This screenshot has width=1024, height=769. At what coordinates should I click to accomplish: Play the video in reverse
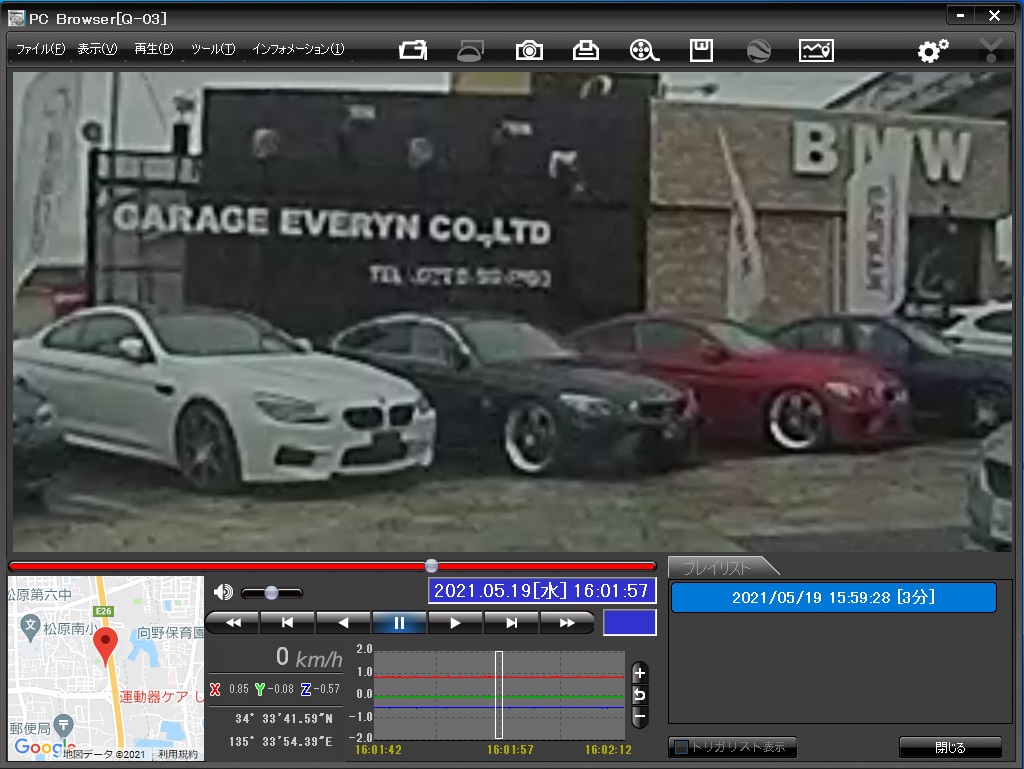point(344,623)
